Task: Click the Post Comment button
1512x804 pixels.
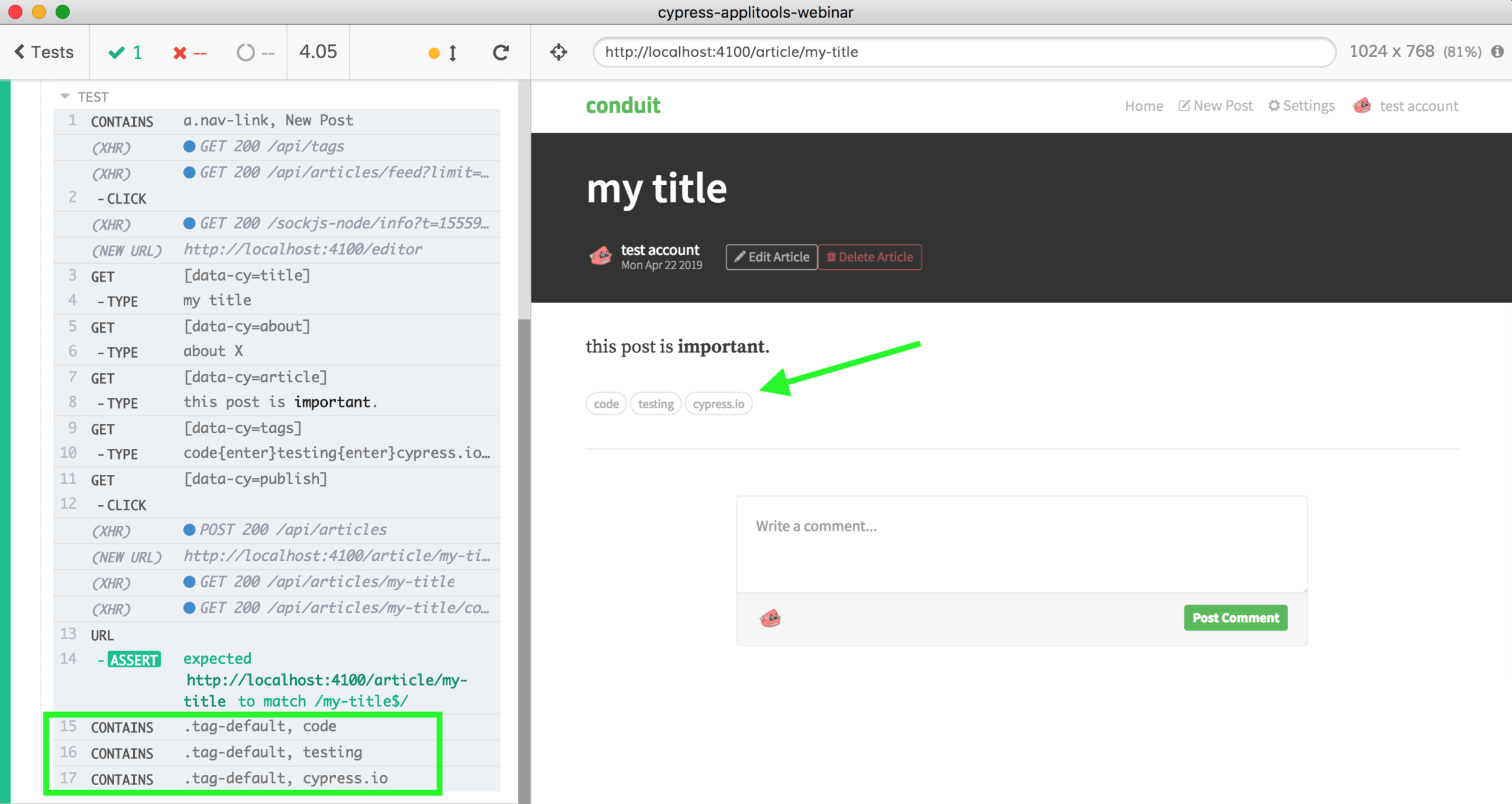Action: point(1235,618)
